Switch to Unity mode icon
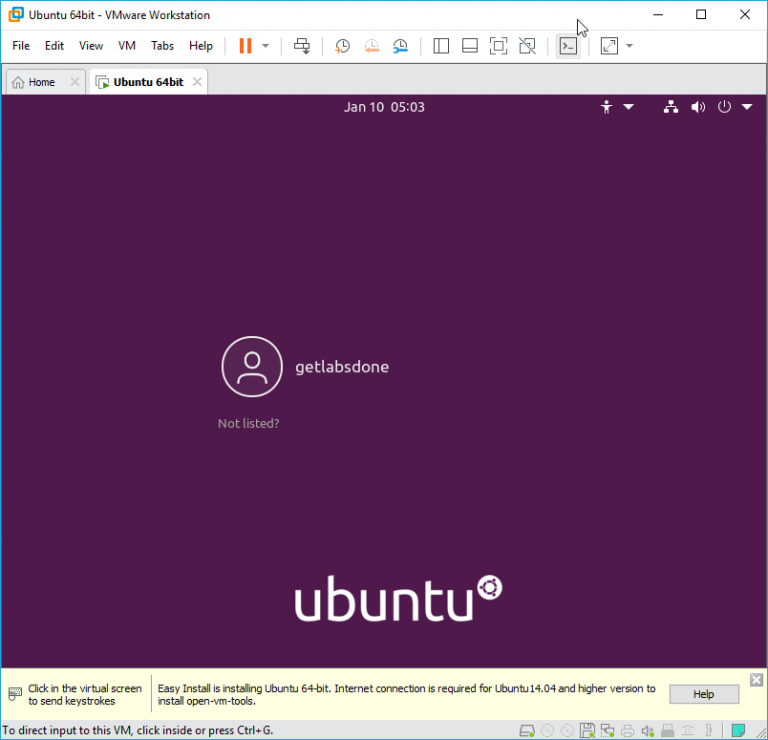Image resolution: width=768 pixels, height=740 pixels. tap(528, 46)
